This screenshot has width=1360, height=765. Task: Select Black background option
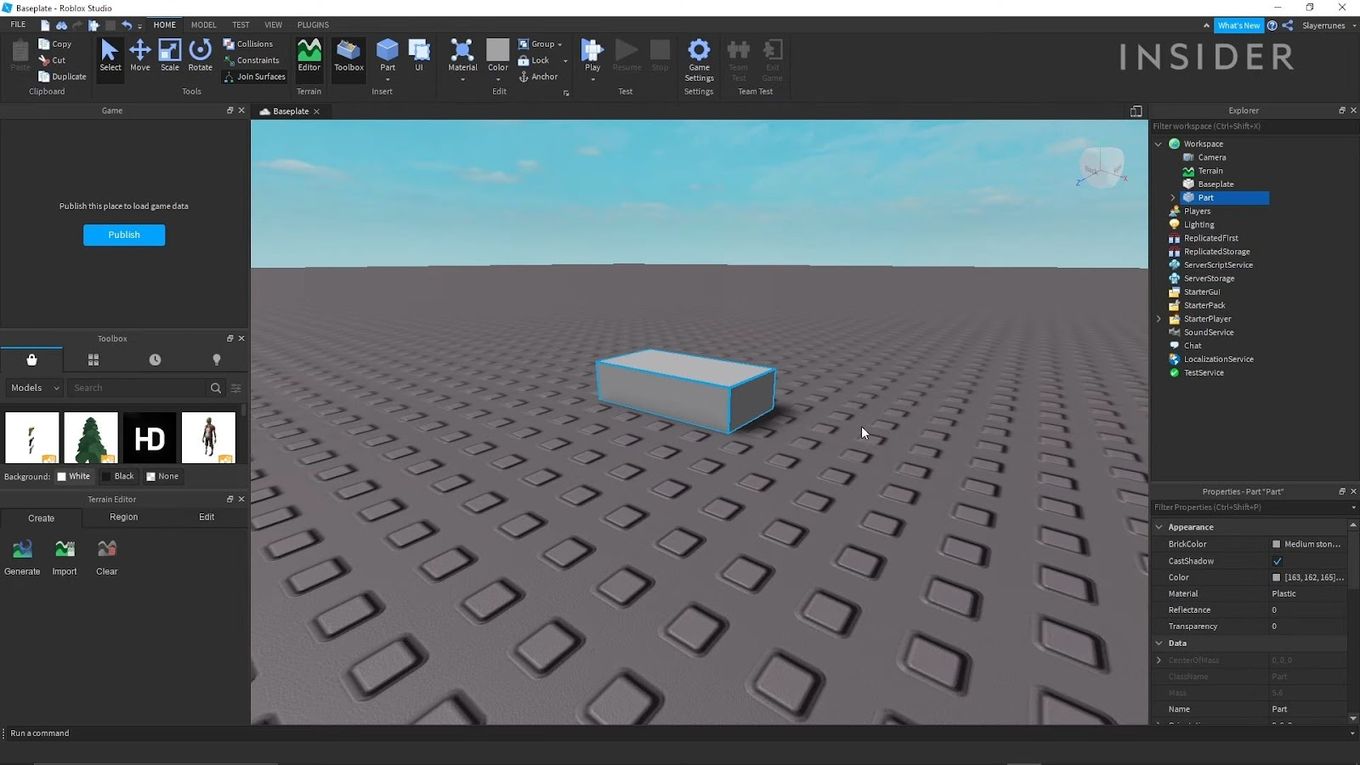point(118,476)
